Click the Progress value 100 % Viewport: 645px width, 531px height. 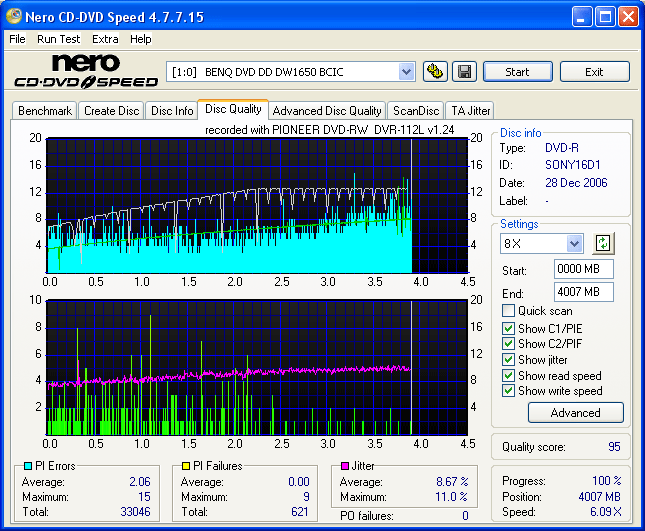607,480
